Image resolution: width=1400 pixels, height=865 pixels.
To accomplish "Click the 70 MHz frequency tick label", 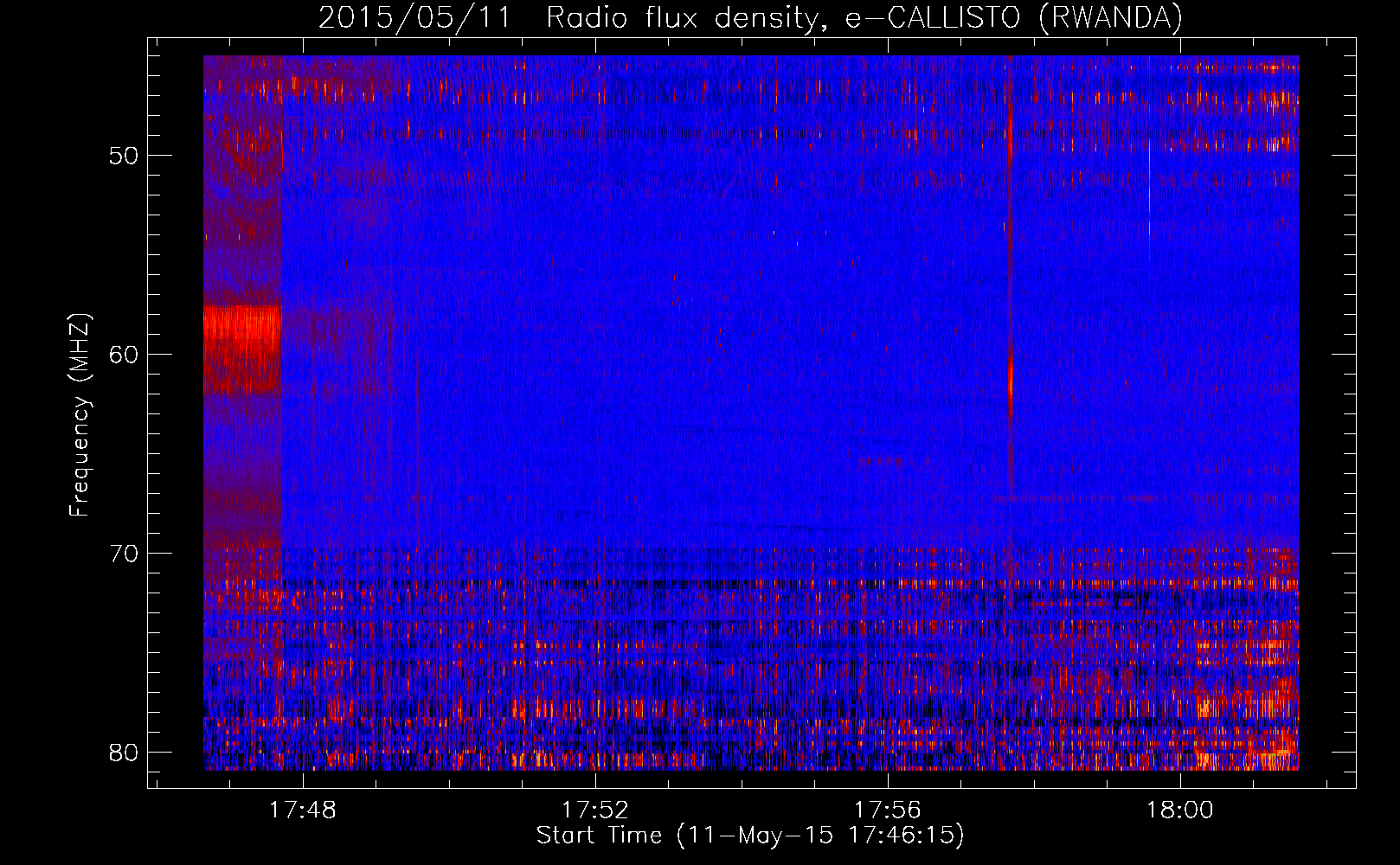I will pyautogui.click(x=125, y=554).
